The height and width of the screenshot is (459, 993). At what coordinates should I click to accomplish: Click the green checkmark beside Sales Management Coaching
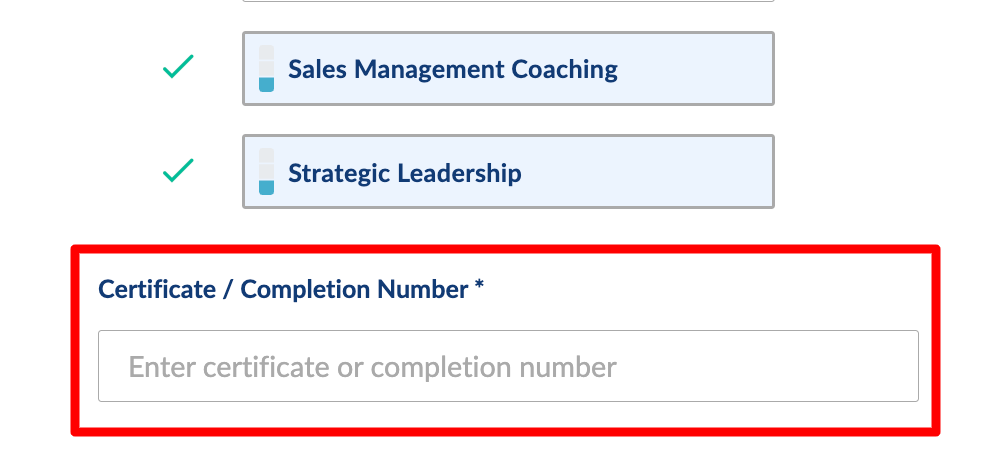pos(178,69)
